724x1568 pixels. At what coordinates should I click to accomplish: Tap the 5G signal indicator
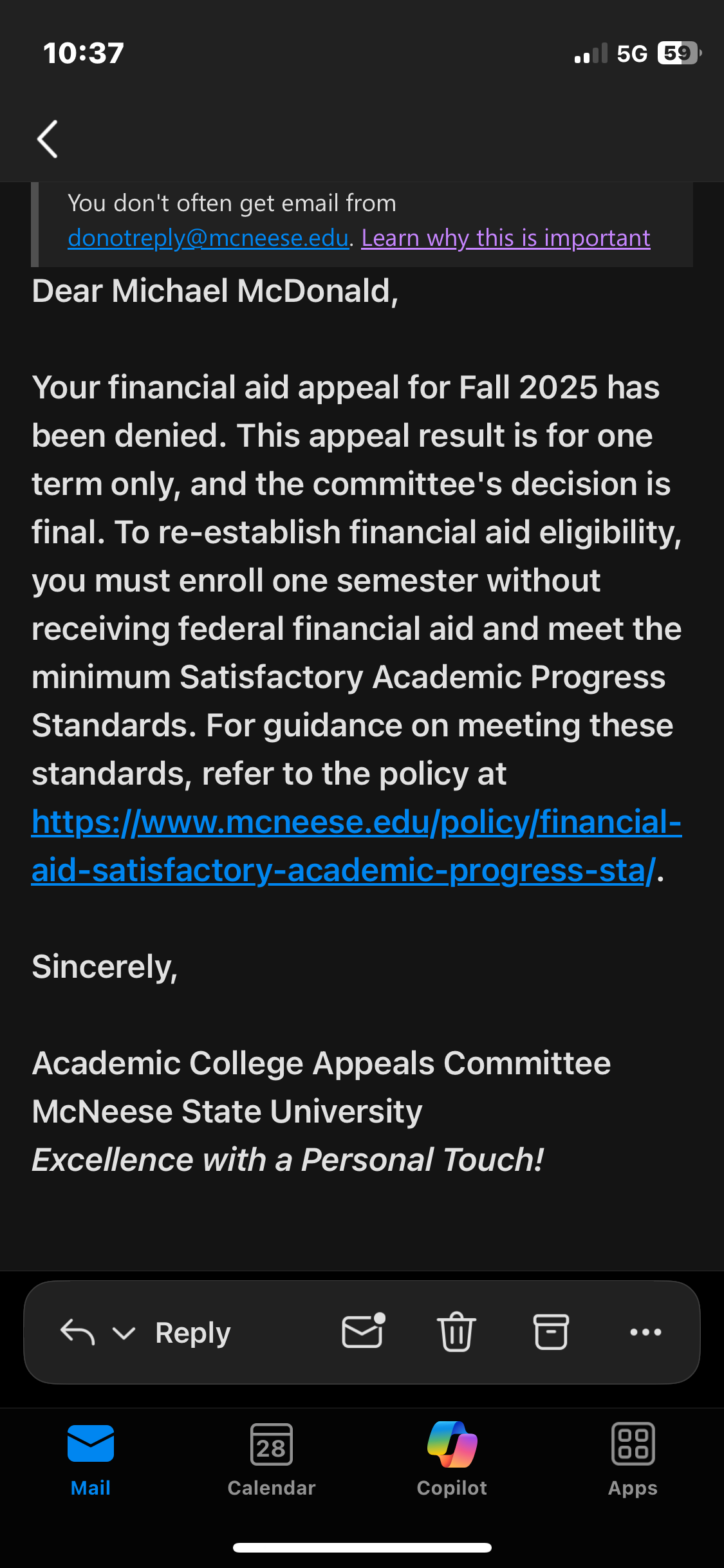tap(631, 53)
